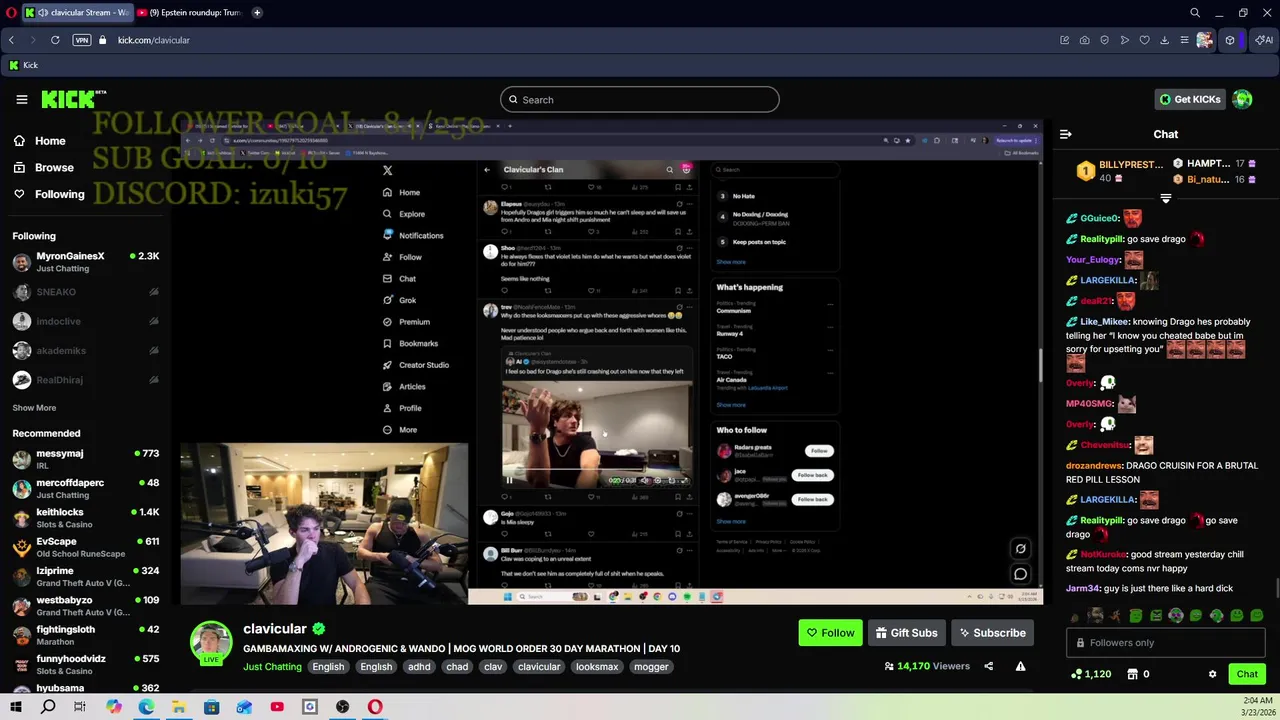Open Opera My Flow send icon
This screenshot has width=1280, height=720.
click(x=1124, y=40)
